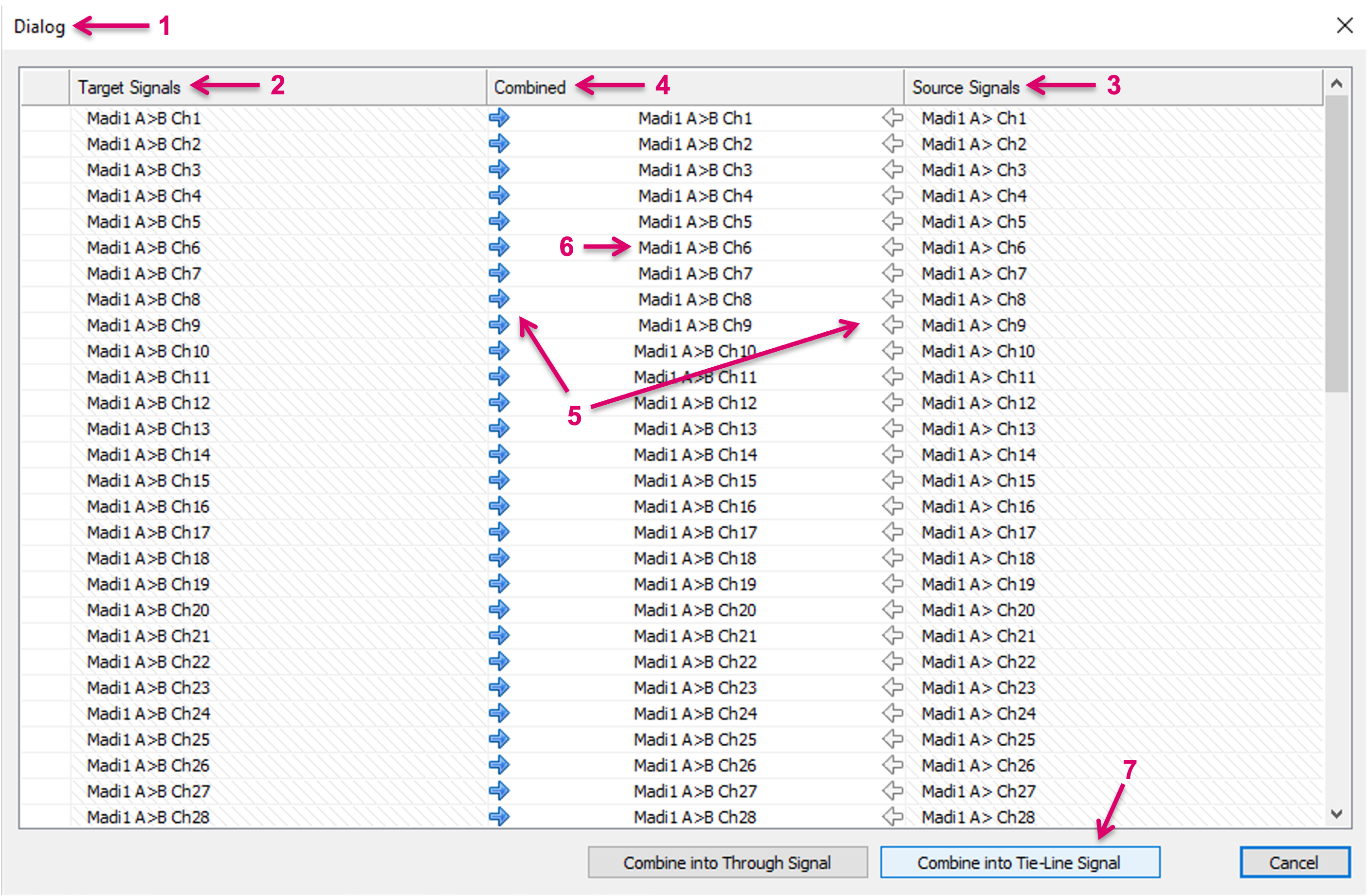Cancel the dialog

pyautogui.click(x=1294, y=862)
